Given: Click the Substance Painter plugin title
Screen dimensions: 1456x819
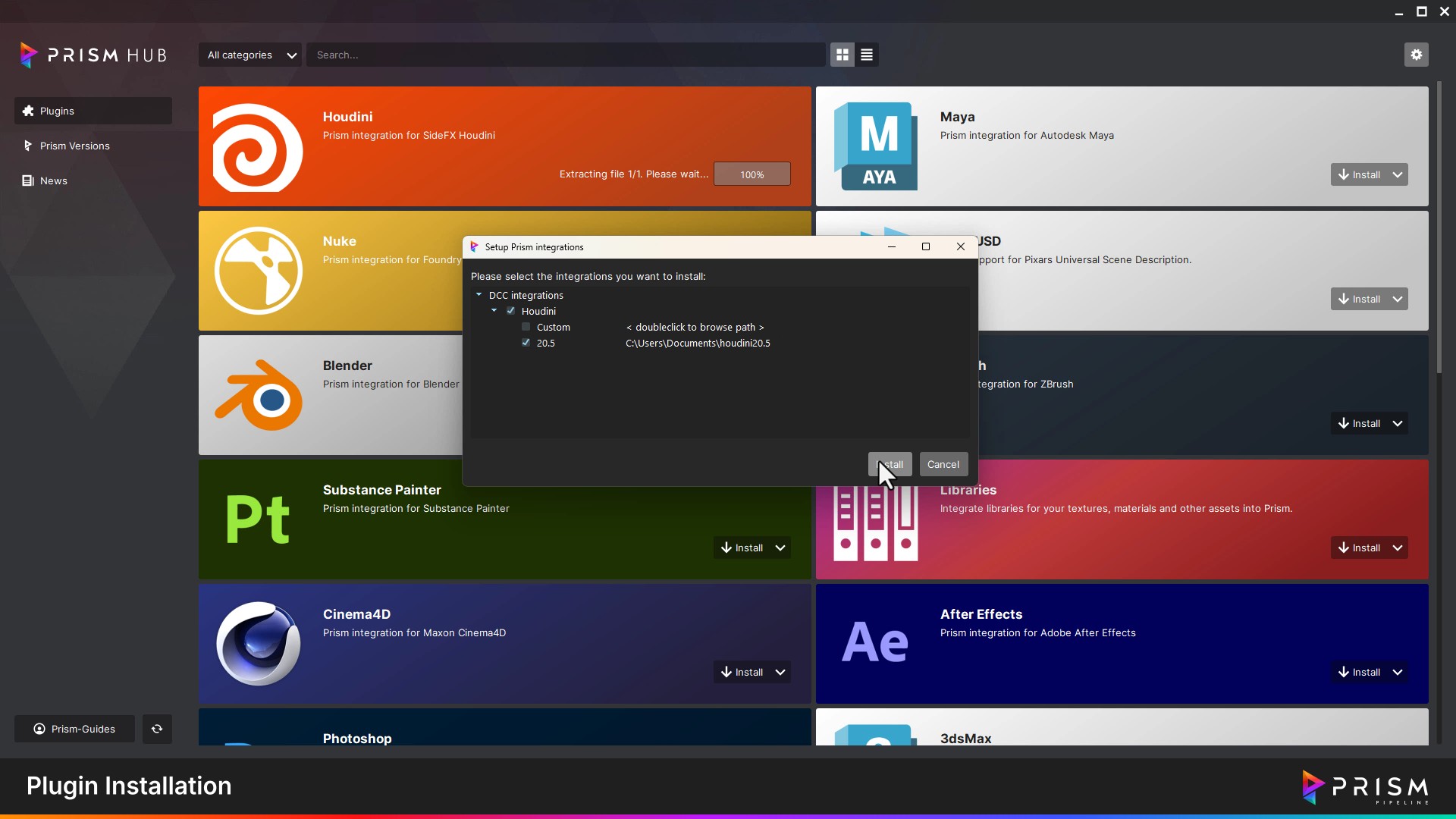Looking at the screenshot, I should tap(381, 490).
